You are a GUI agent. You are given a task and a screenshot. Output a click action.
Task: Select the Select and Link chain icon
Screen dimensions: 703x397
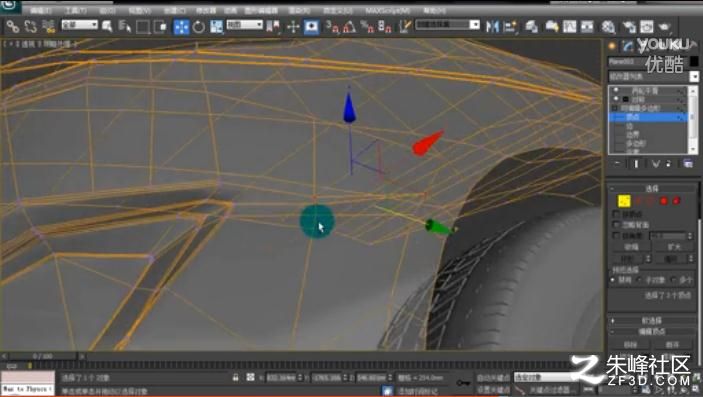coord(13,26)
